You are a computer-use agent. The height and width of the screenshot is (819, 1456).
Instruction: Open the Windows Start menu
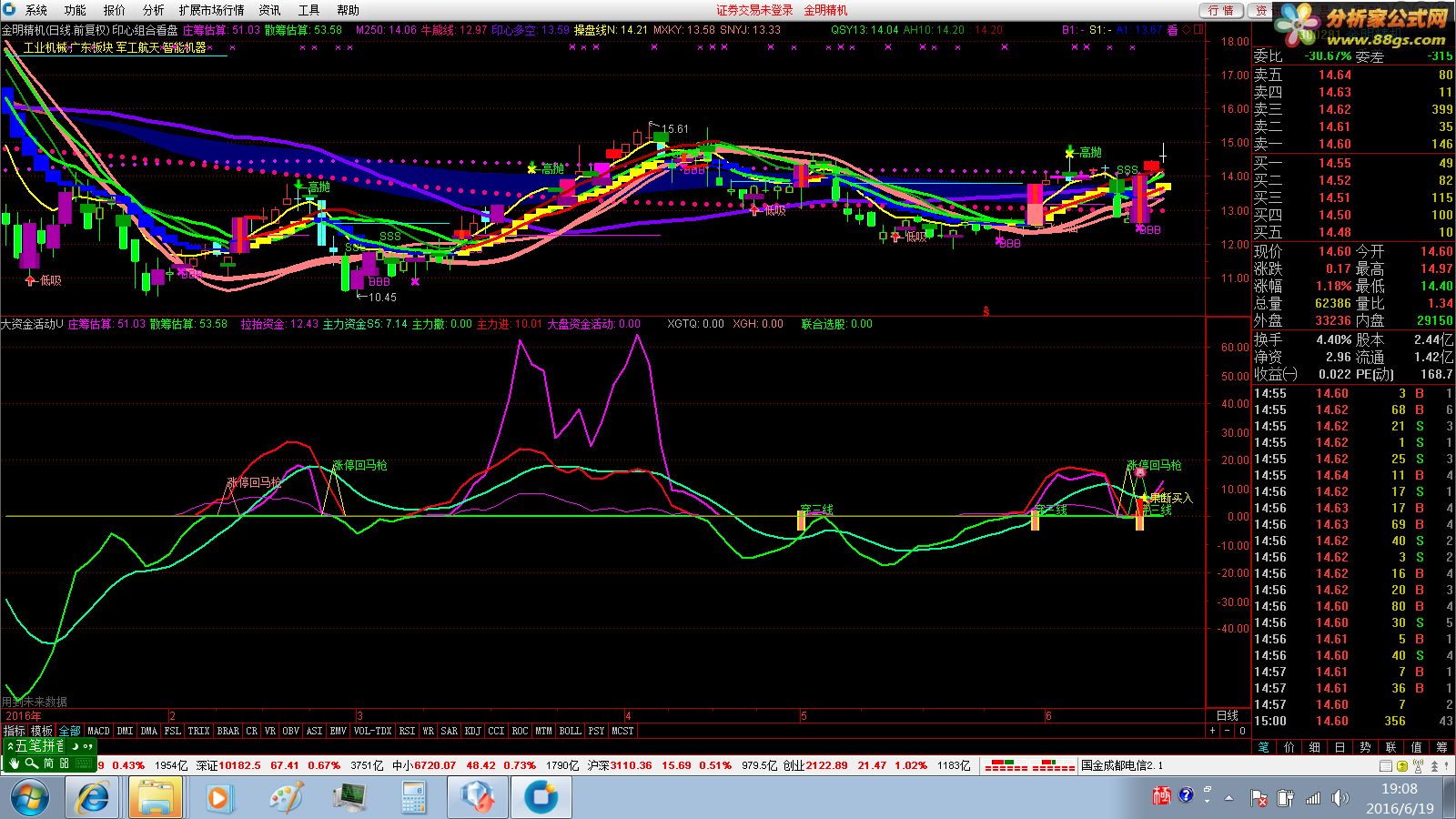click(x=30, y=798)
